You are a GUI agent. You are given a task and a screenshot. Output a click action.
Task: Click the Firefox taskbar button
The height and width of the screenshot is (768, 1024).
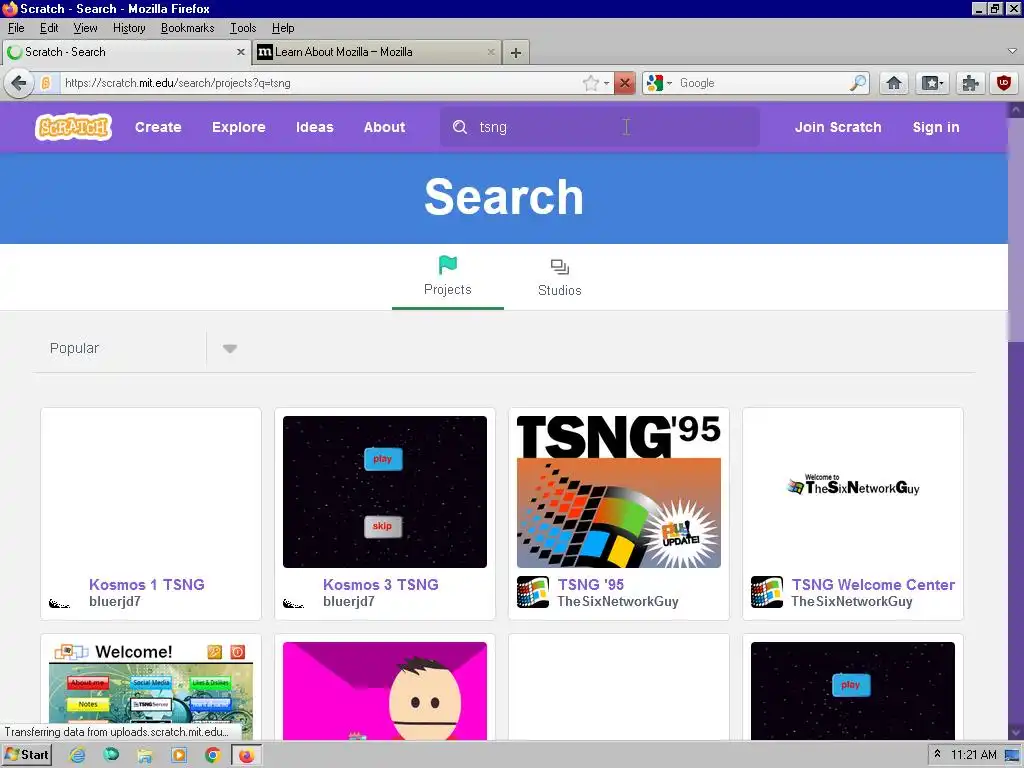tap(246, 755)
